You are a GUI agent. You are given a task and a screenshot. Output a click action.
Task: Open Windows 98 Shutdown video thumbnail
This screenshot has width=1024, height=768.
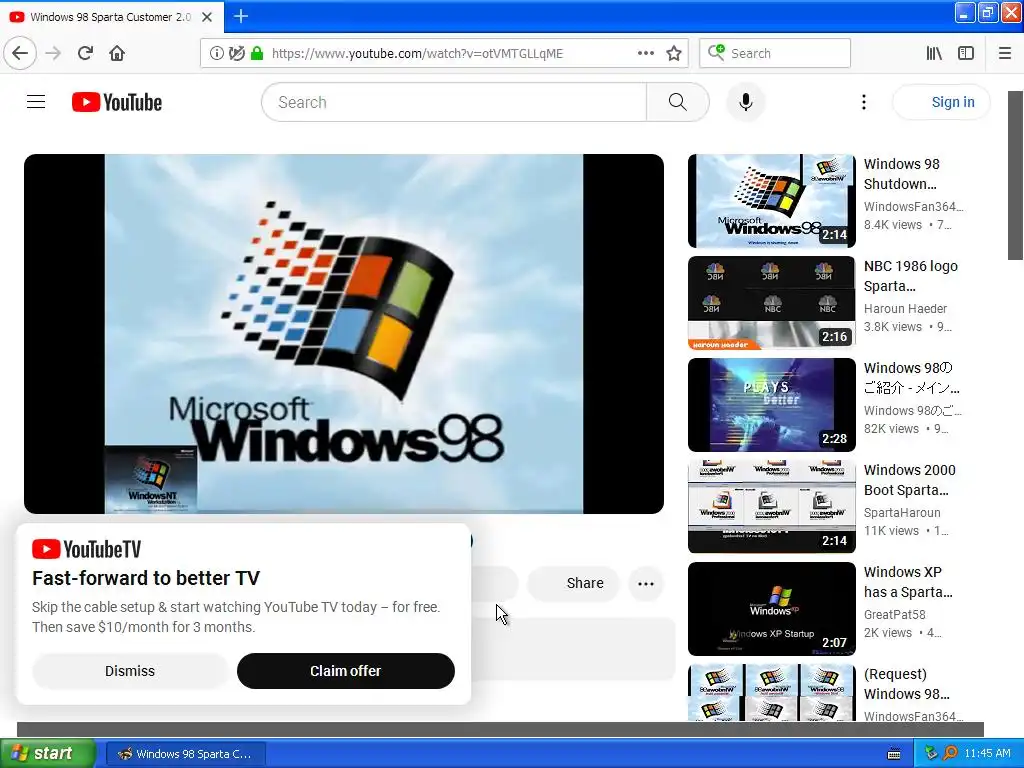(x=771, y=201)
